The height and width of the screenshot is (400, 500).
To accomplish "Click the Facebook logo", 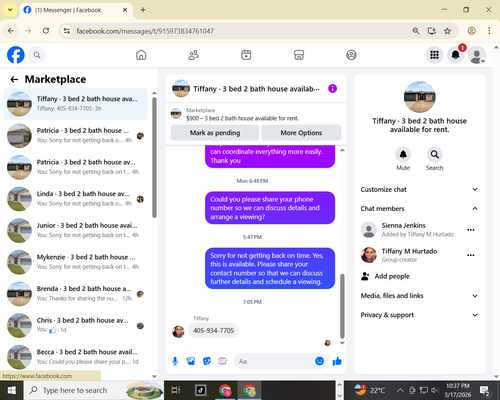I will (x=16, y=55).
